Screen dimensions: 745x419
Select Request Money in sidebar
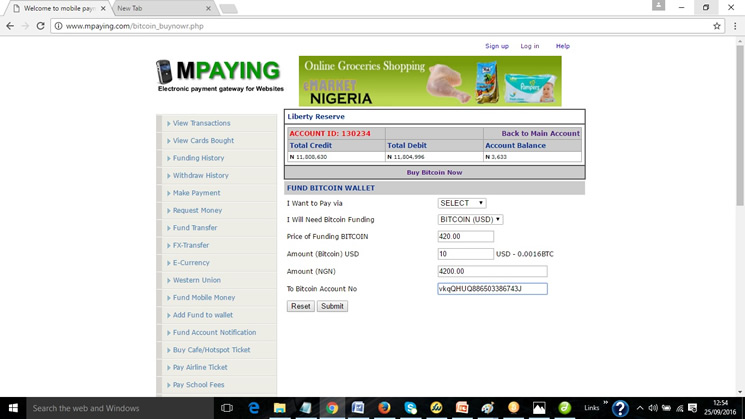(197, 210)
